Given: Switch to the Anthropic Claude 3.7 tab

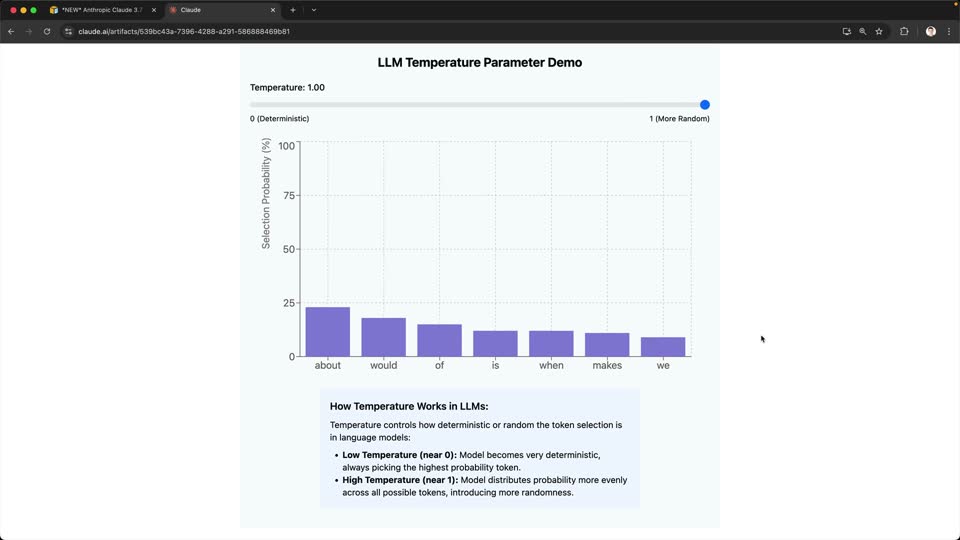Looking at the screenshot, I should (101, 10).
